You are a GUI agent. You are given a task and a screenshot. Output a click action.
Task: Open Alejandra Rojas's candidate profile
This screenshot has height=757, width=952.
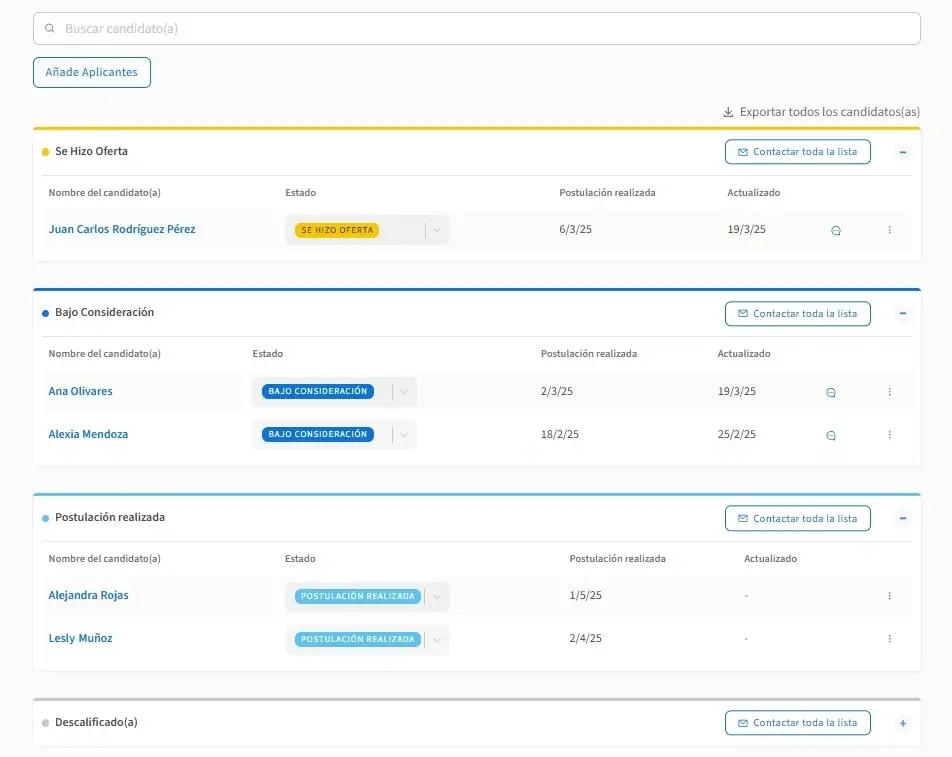click(89, 596)
